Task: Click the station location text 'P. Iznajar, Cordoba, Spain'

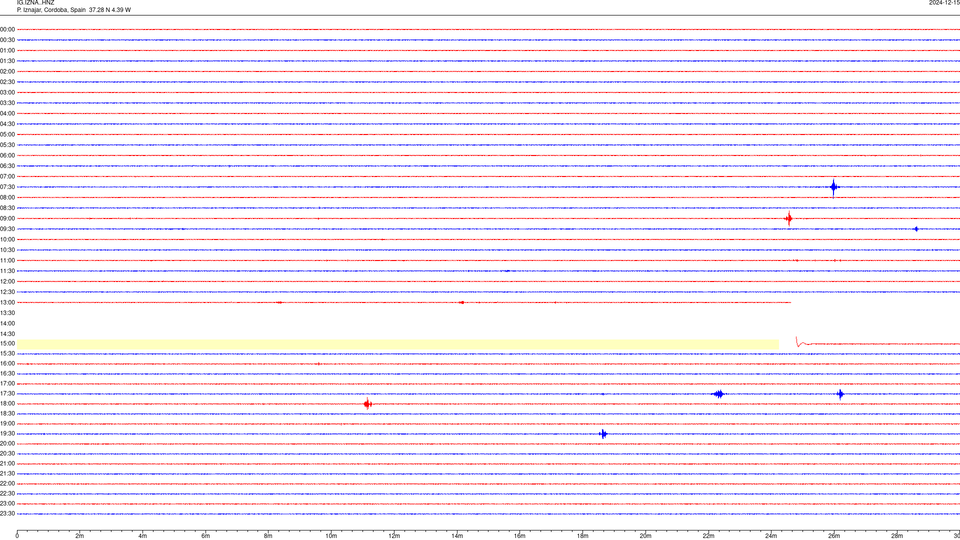Action: coord(51,10)
